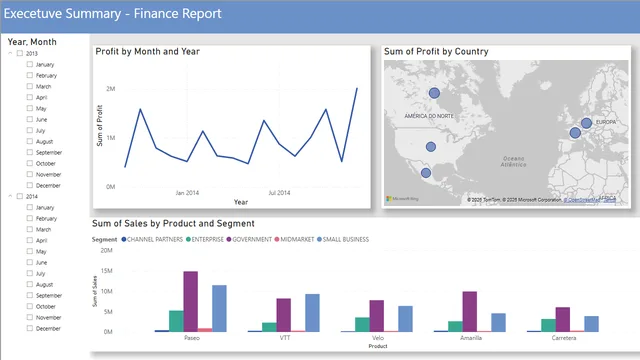This screenshot has height=360, width=640.
Task: Click Velo Small Business bar
Action: coord(405,319)
